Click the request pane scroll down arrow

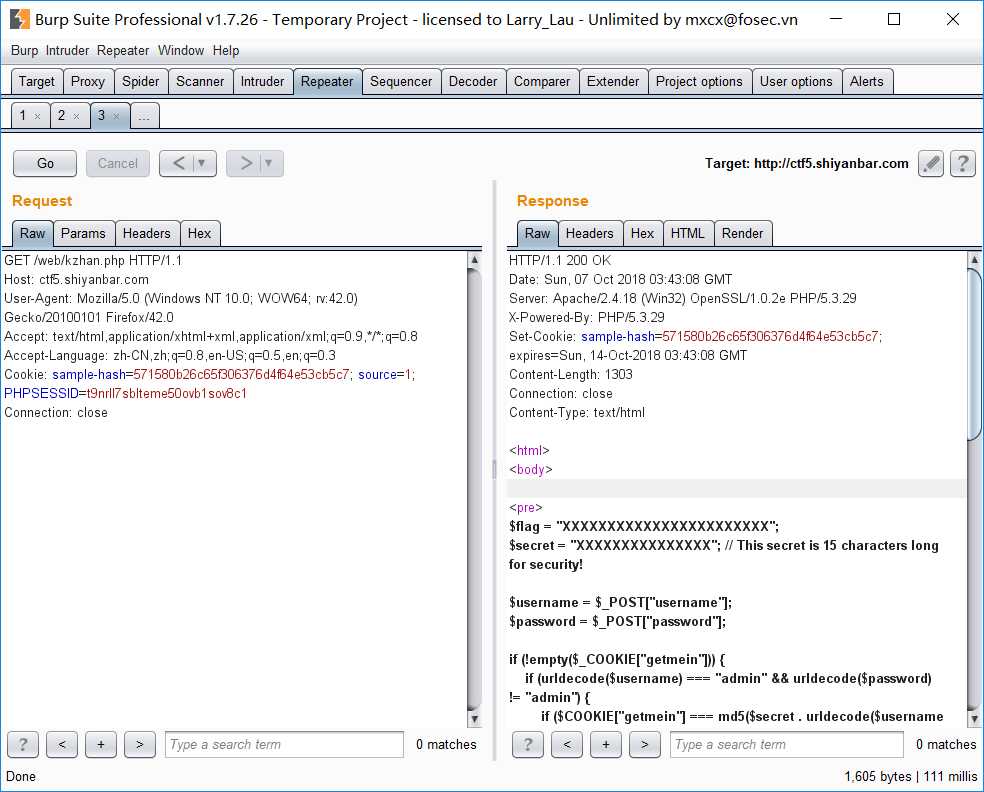(x=475, y=719)
